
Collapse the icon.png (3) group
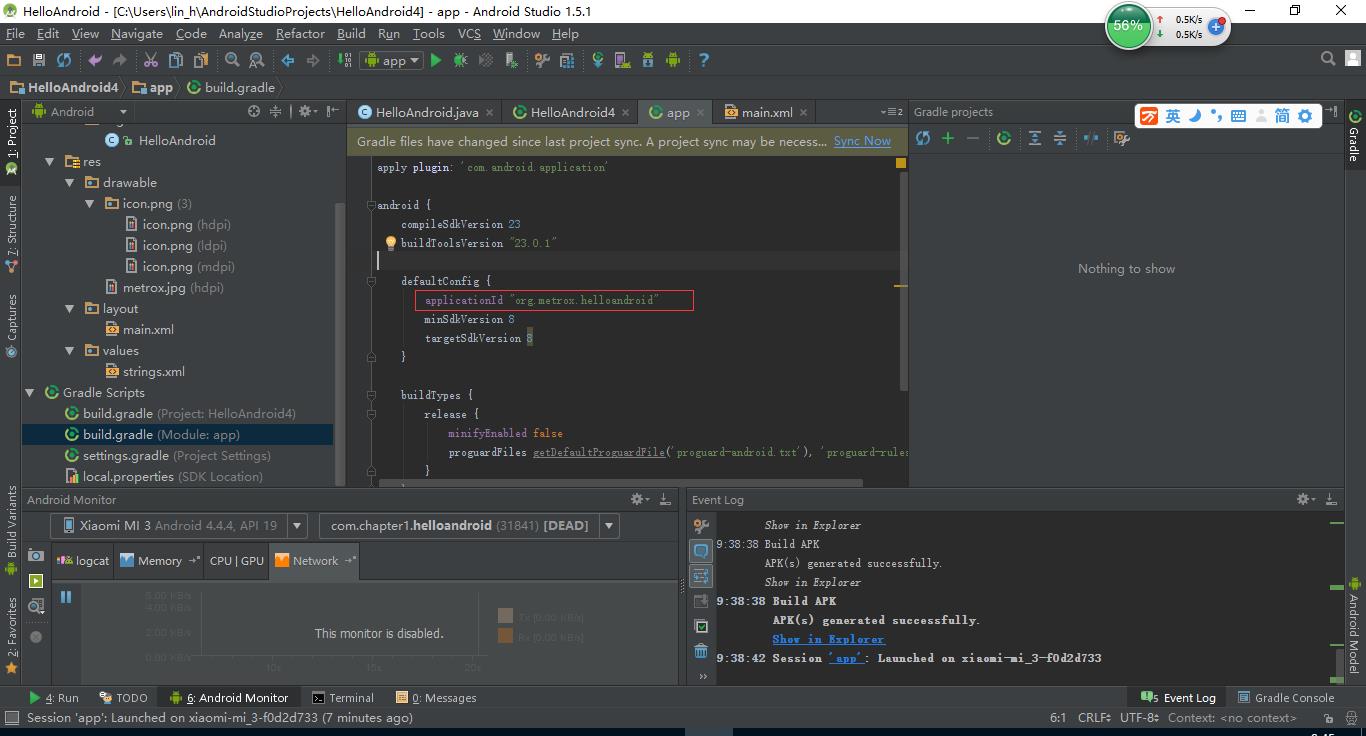coord(90,203)
